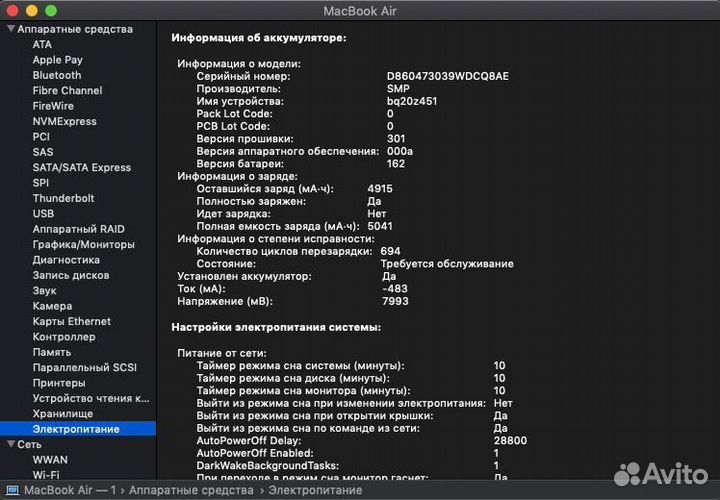Click Аппаратные средства in path bar
Viewport: 720px width, 500px height.
191,490
